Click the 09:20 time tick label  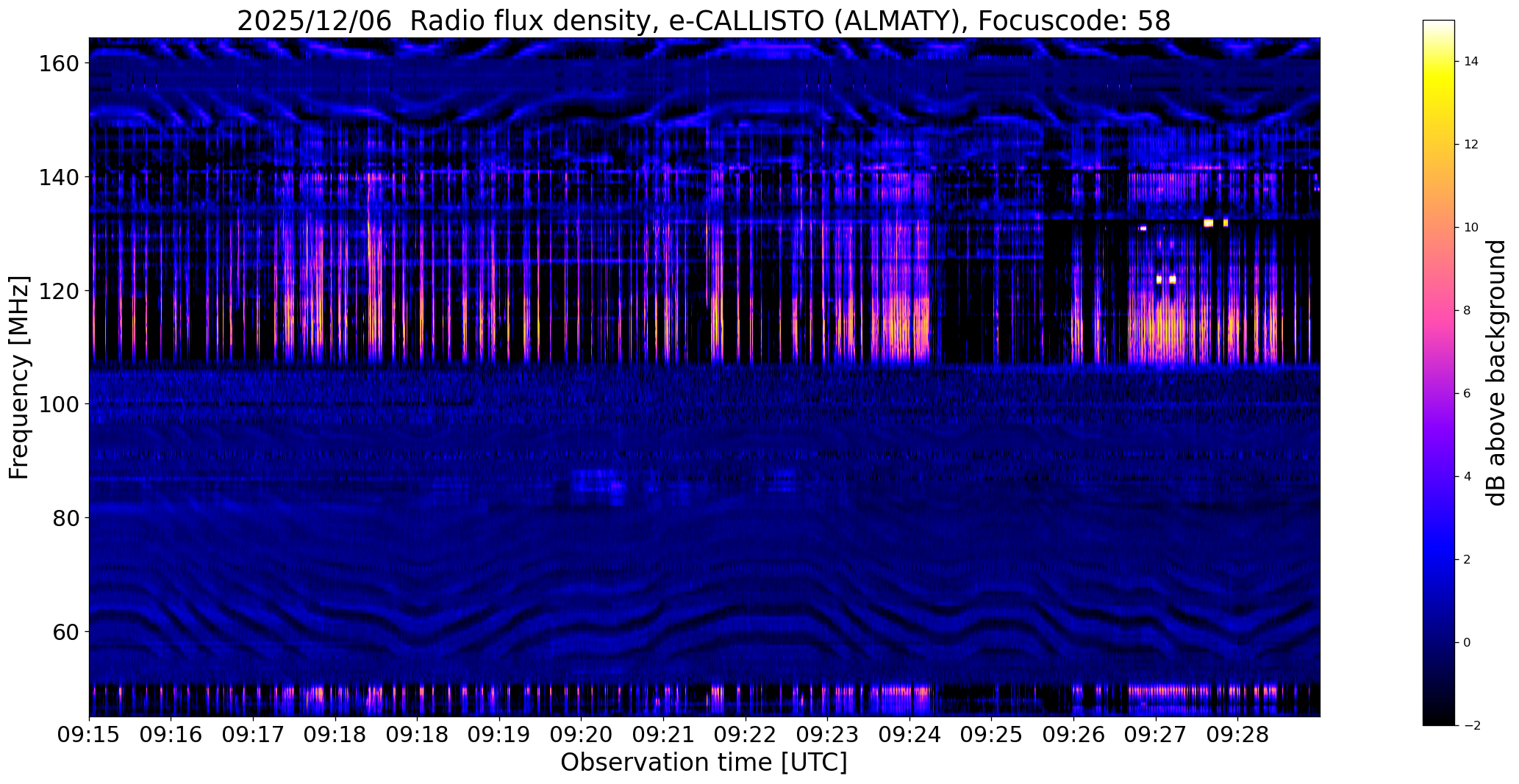(x=581, y=735)
